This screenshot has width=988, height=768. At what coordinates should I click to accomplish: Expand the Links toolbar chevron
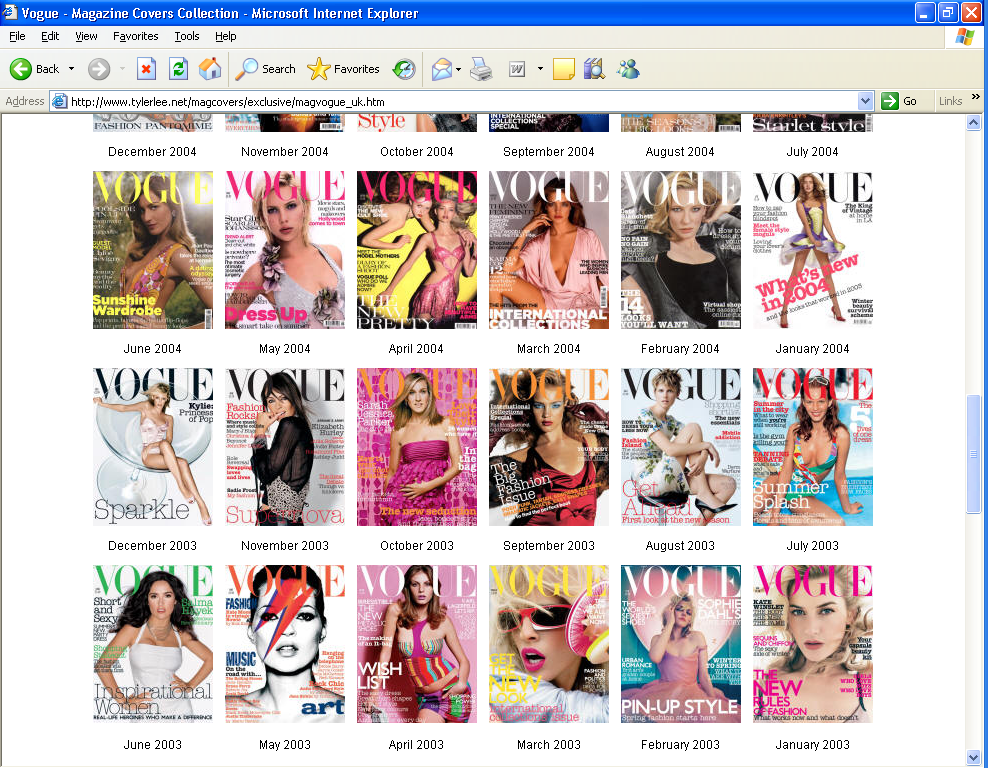pos(976,97)
